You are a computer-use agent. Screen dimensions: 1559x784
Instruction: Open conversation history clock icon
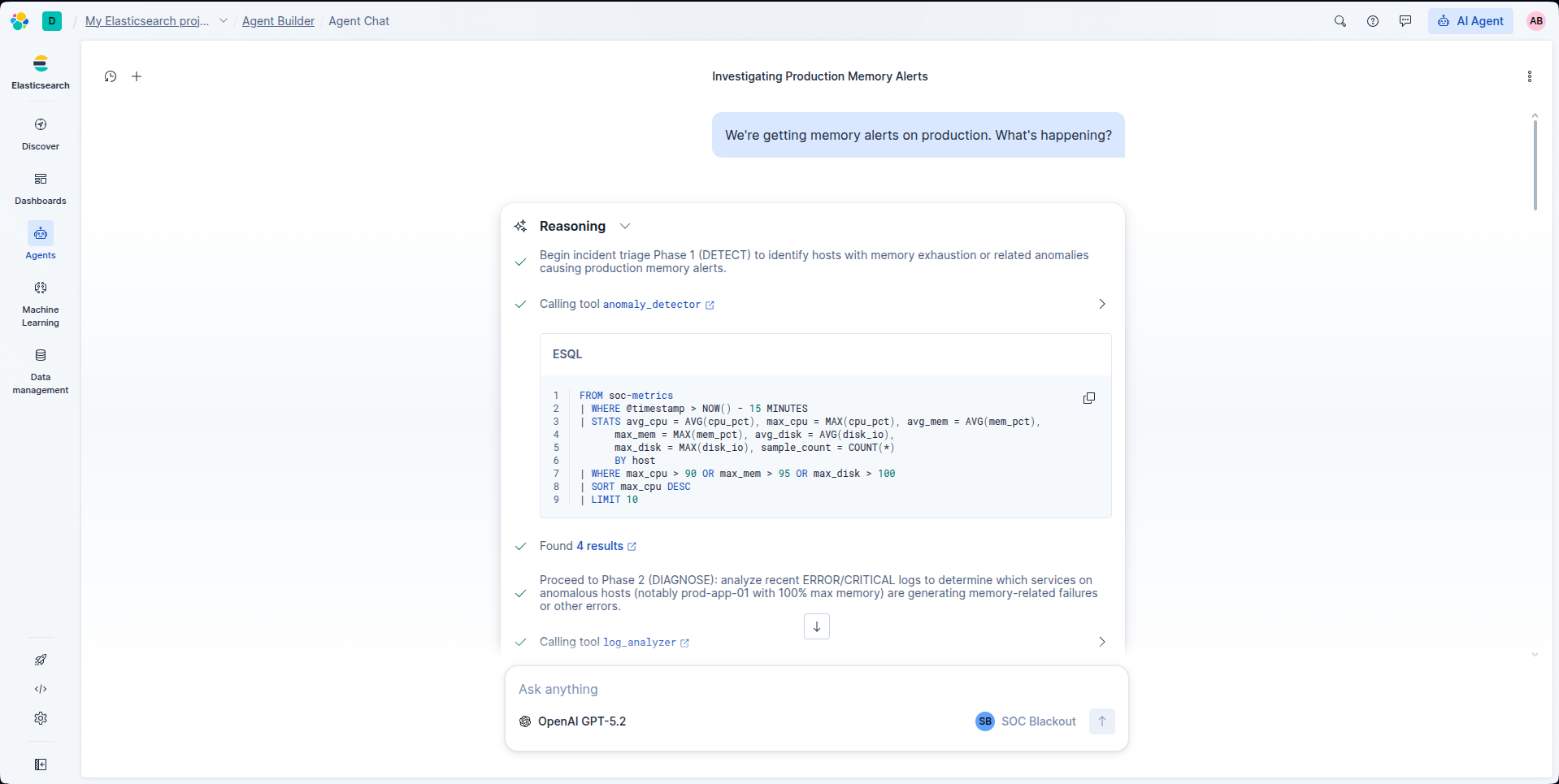click(111, 76)
